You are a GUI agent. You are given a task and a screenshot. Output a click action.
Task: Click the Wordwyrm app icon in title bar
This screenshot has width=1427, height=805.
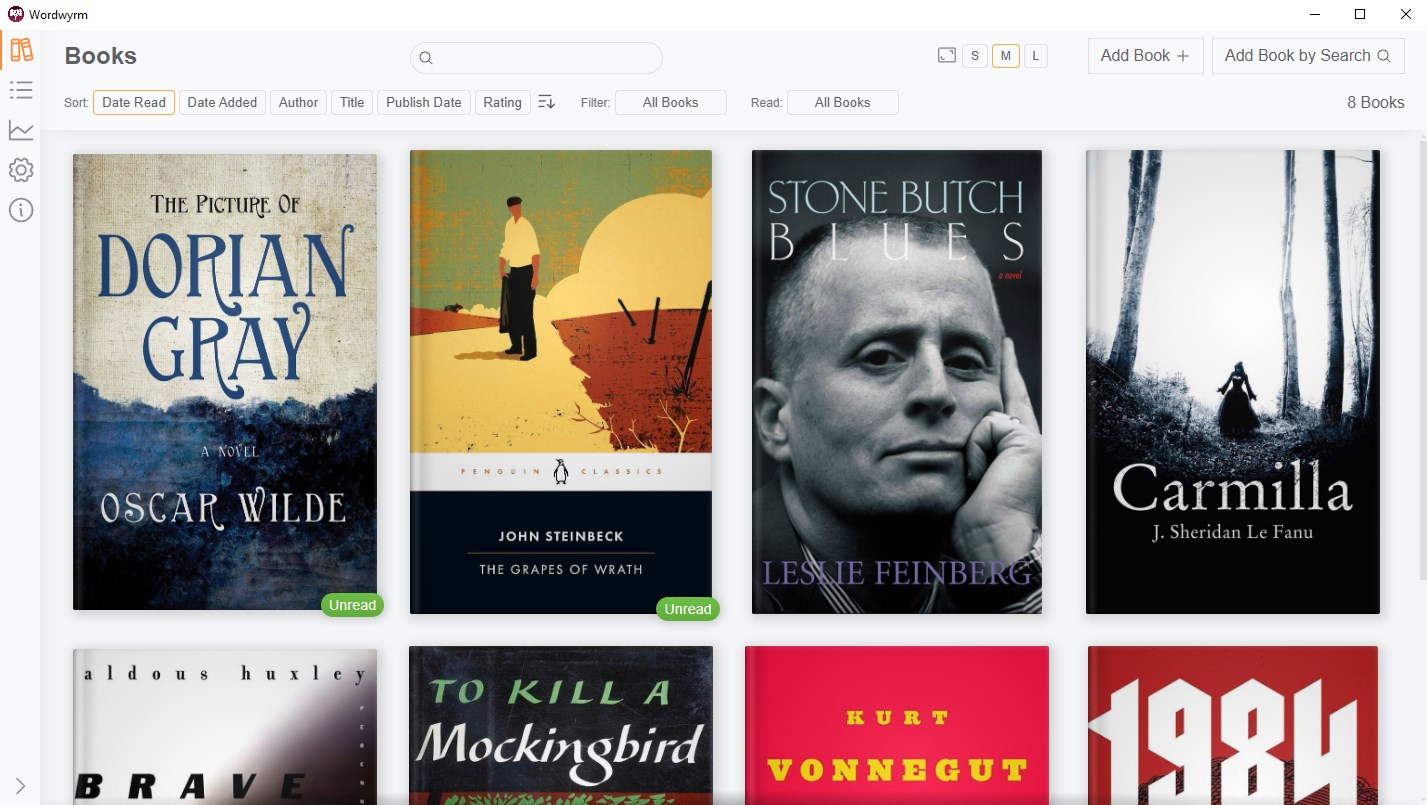click(x=16, y=14)
